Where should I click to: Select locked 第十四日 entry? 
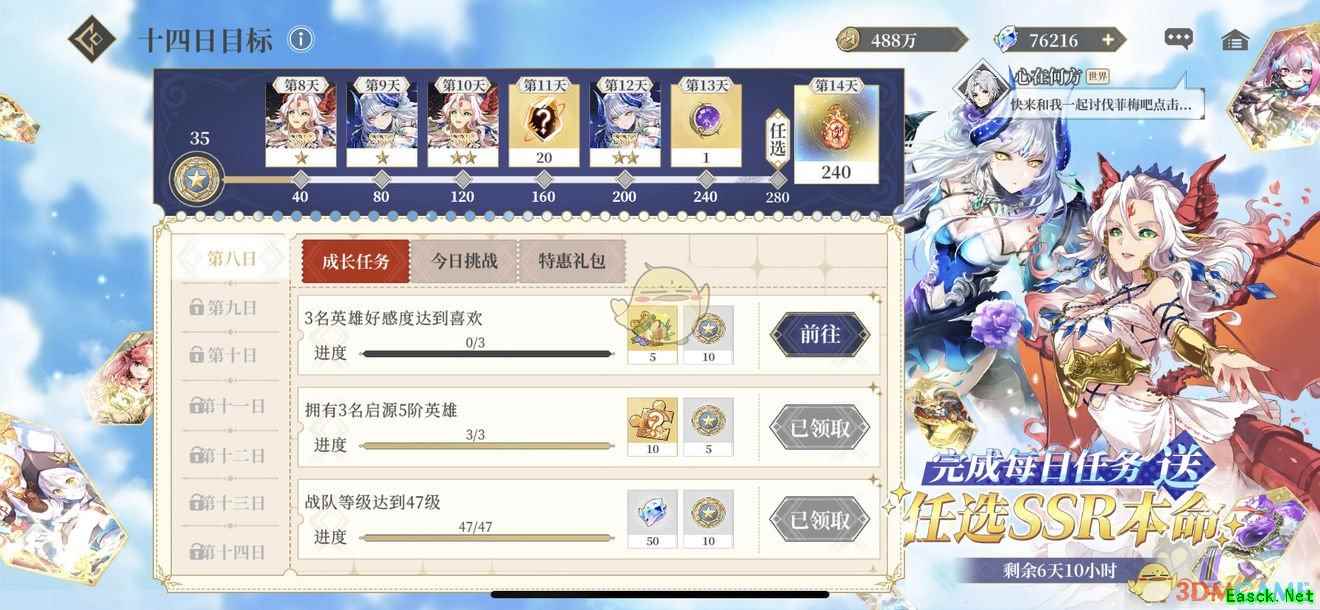223,551
